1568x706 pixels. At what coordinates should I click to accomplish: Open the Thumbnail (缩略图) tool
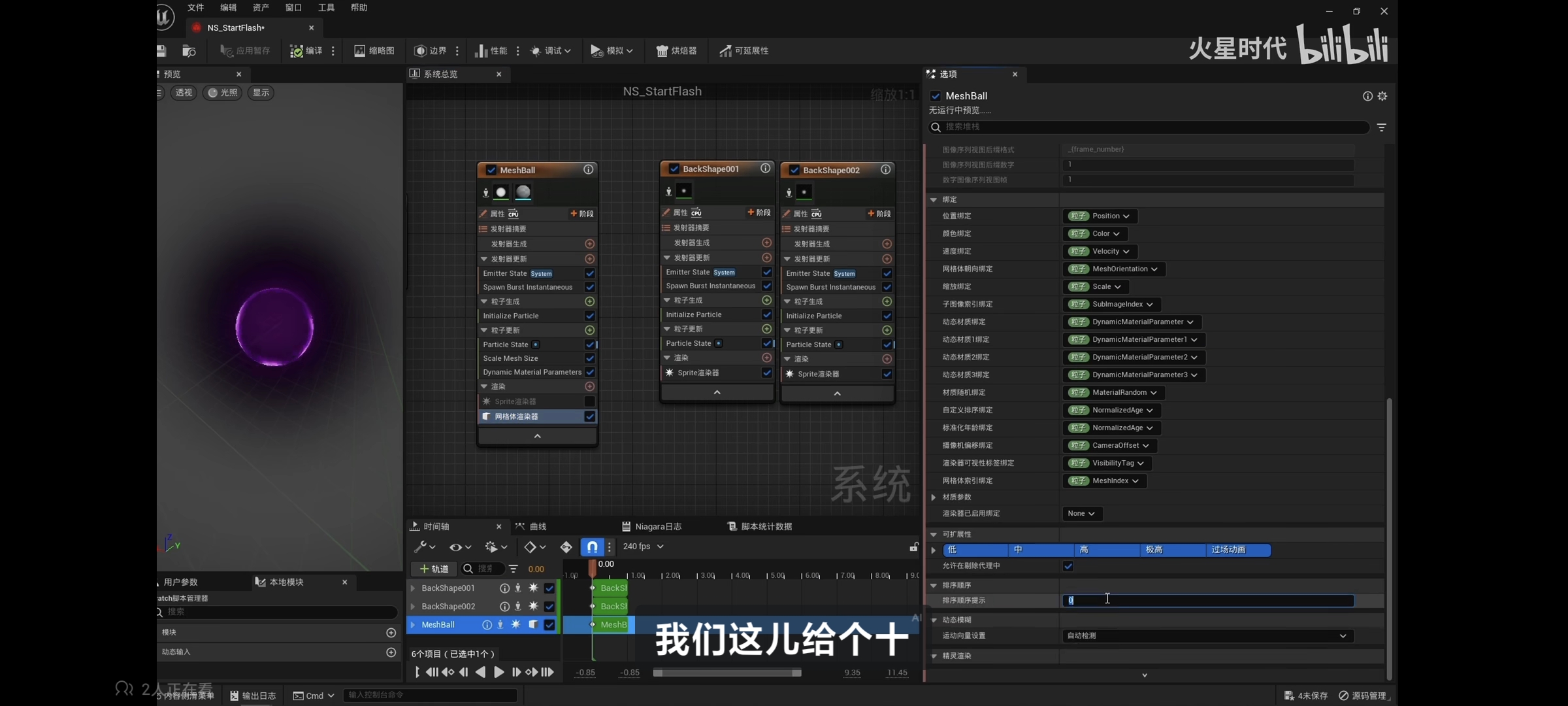tap(374, 51)
